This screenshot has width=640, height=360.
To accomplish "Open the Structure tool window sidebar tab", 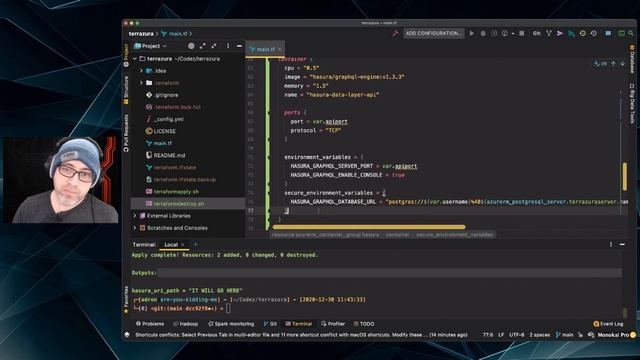I will (x=126, y=90).
